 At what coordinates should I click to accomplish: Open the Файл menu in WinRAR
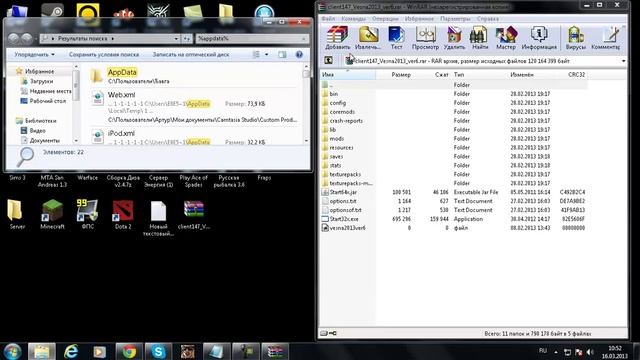(x=328, y=19)
